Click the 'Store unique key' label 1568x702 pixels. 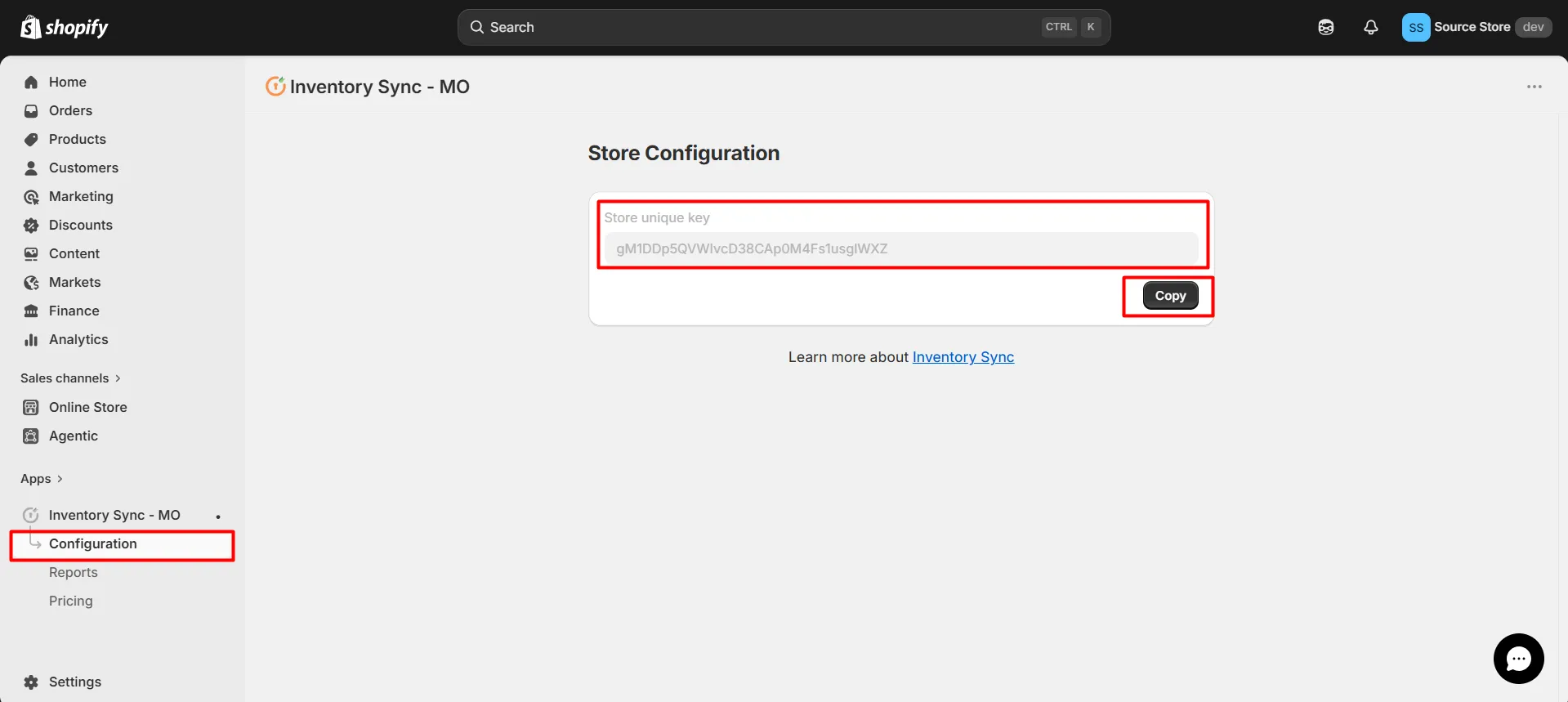[657, 217]
